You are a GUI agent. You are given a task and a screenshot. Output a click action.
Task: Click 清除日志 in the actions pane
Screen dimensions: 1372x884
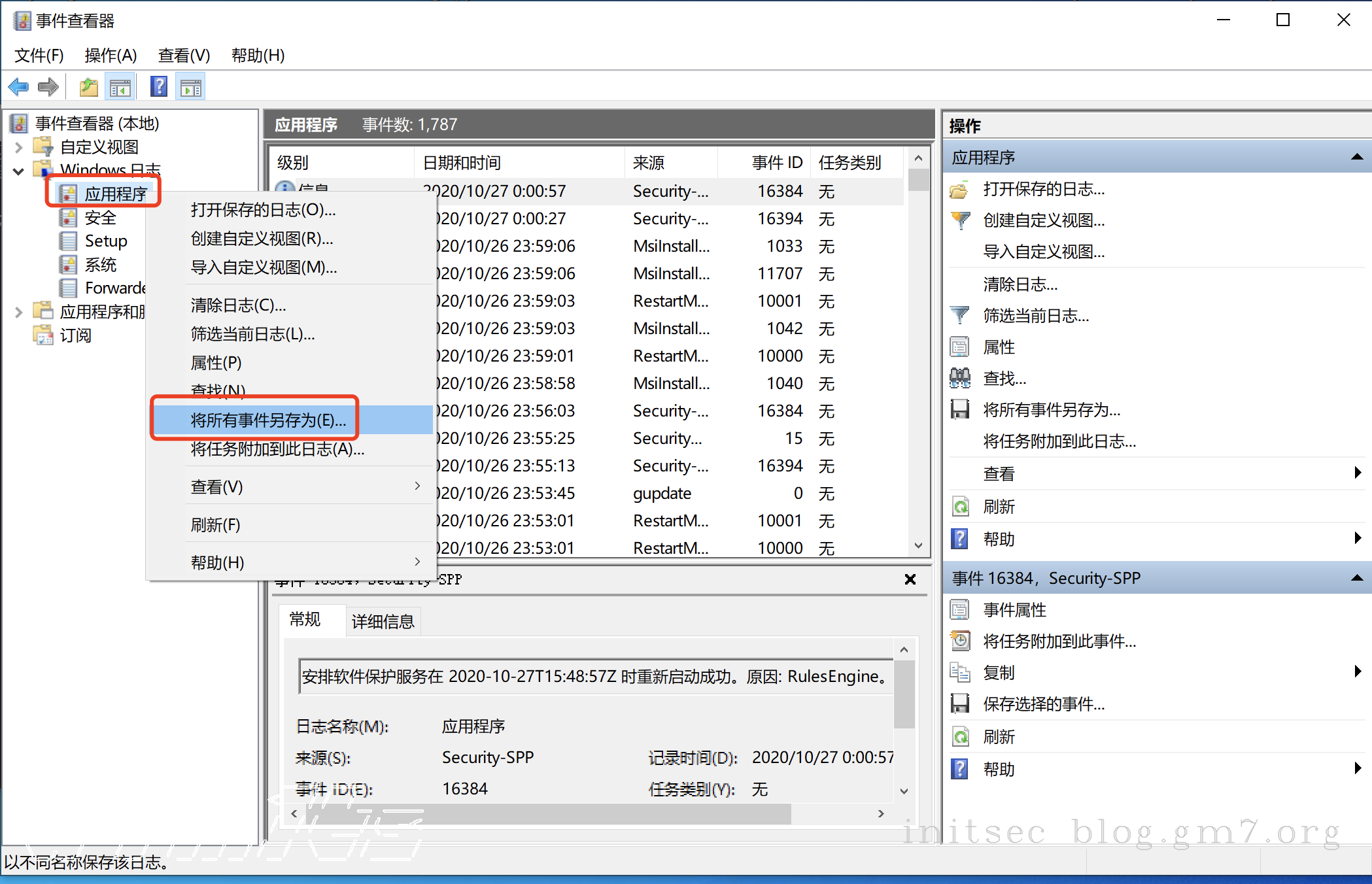click(x=1020, y=284)
